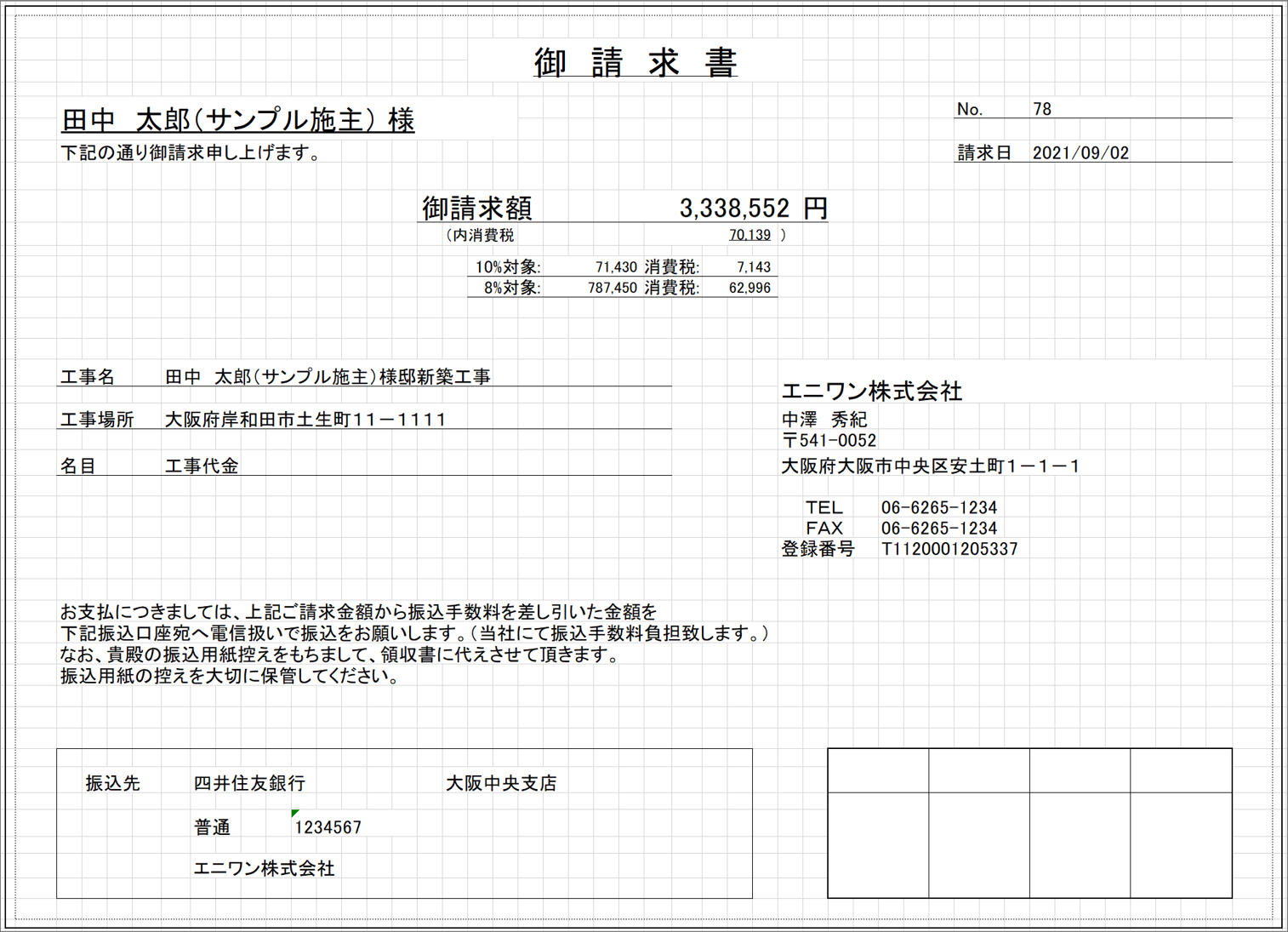Select the invoice title 御請求書
The height and width of the screenshot is (932, 1288).
coord(637,61)
